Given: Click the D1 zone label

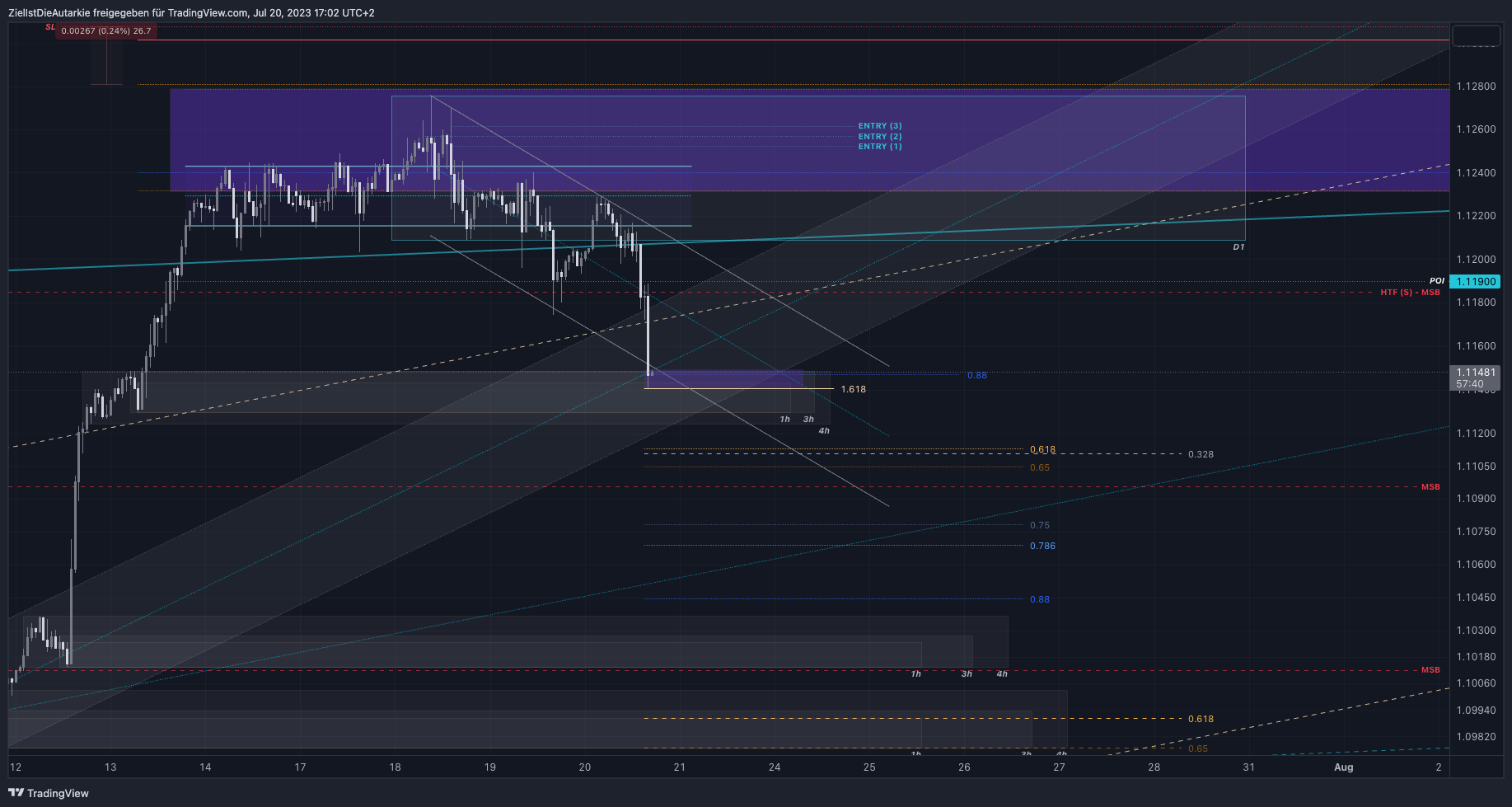Looking at the screenshot, I should click(x=1238, y=246).
